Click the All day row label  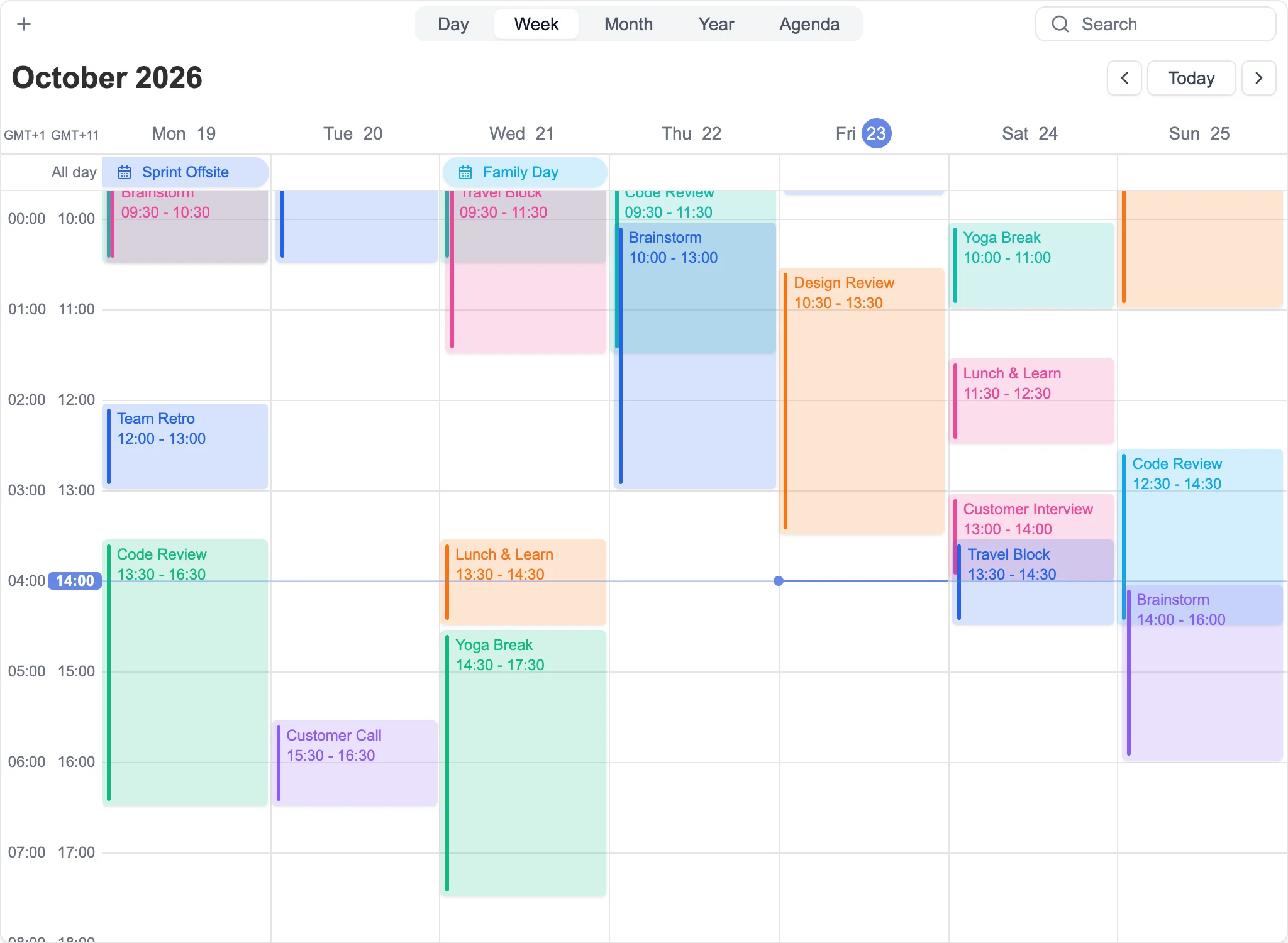click(x=74, y=172)
